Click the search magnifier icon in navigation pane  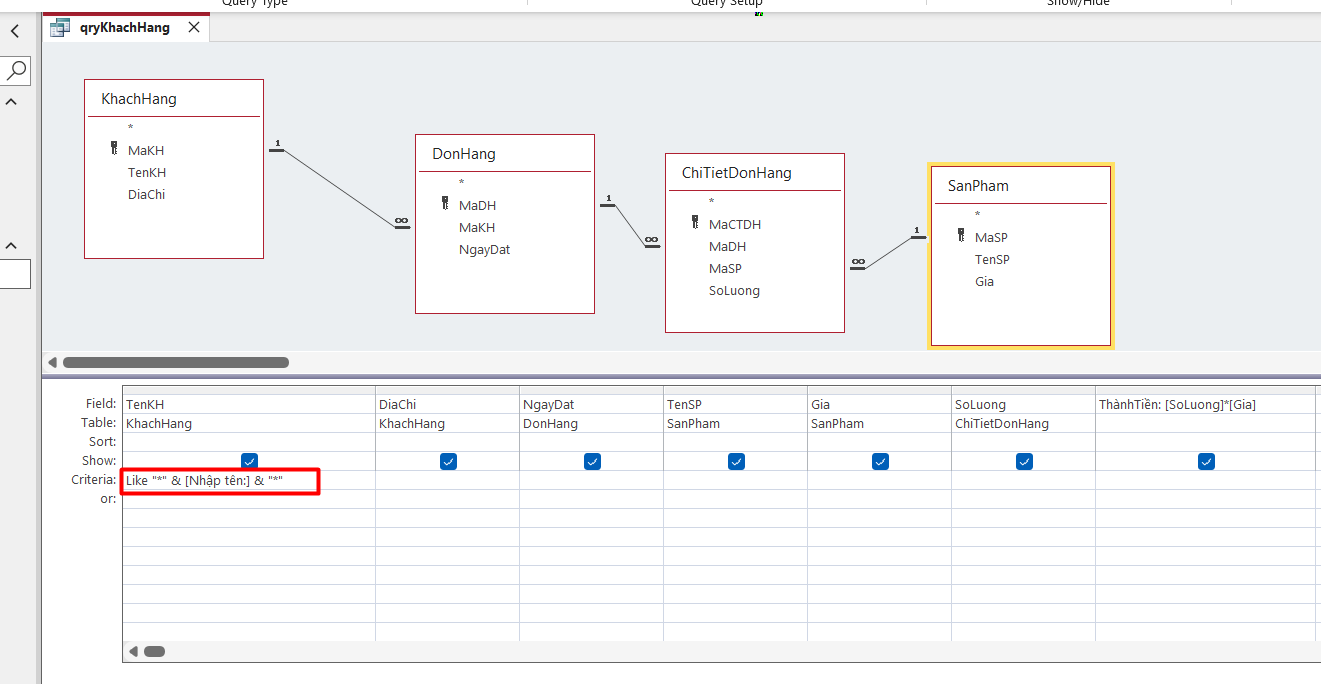click(16, 70)
